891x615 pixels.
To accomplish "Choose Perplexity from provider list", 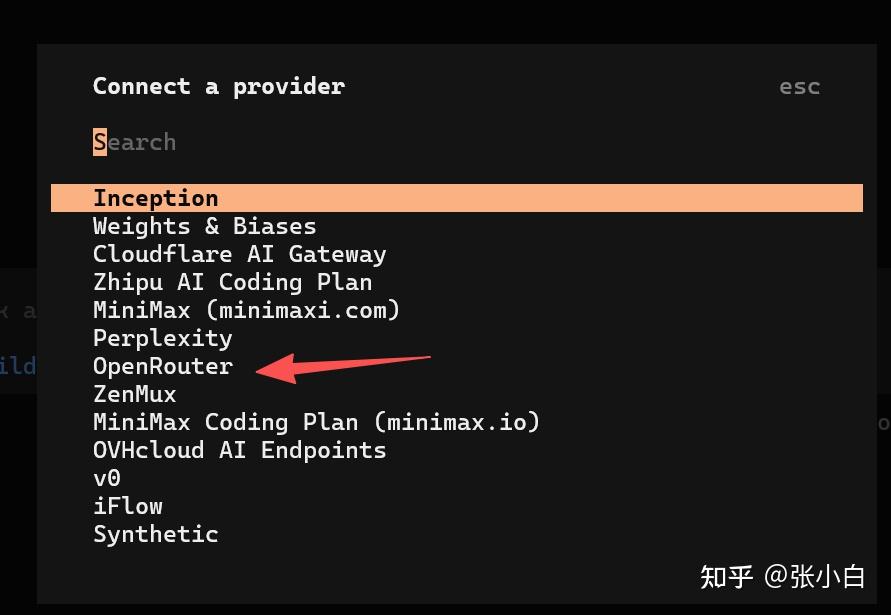I will [x=162, y=338].
